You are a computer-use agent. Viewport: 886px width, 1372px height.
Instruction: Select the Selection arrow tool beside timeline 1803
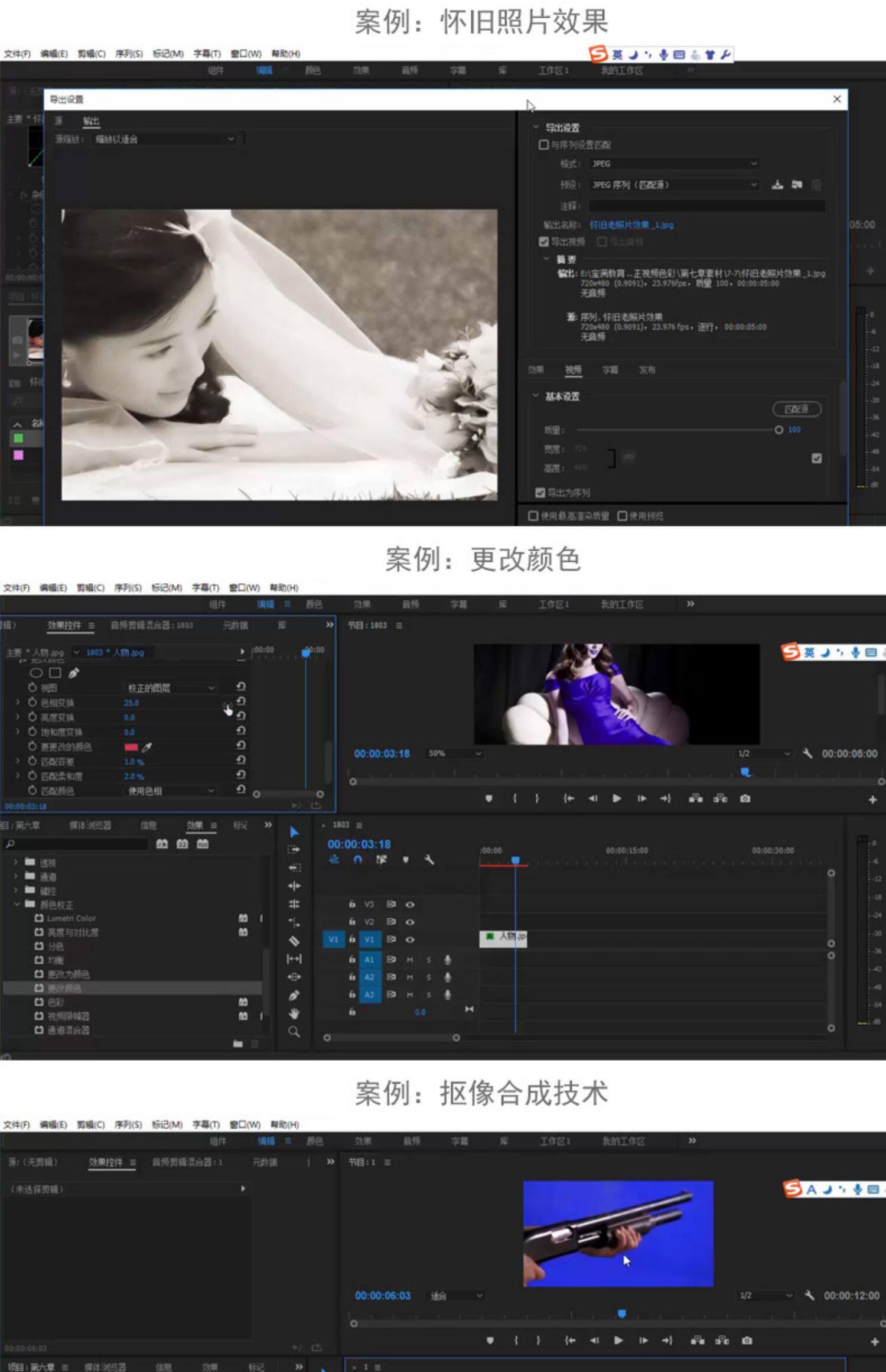click(294, 832)
